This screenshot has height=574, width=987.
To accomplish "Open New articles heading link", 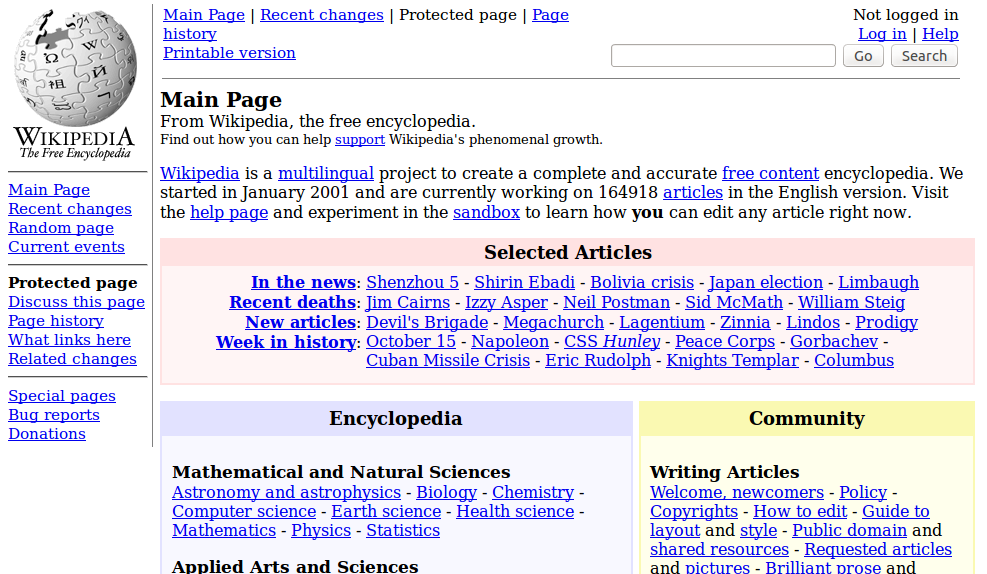I will pyautogui.click(x=301, y=322).
